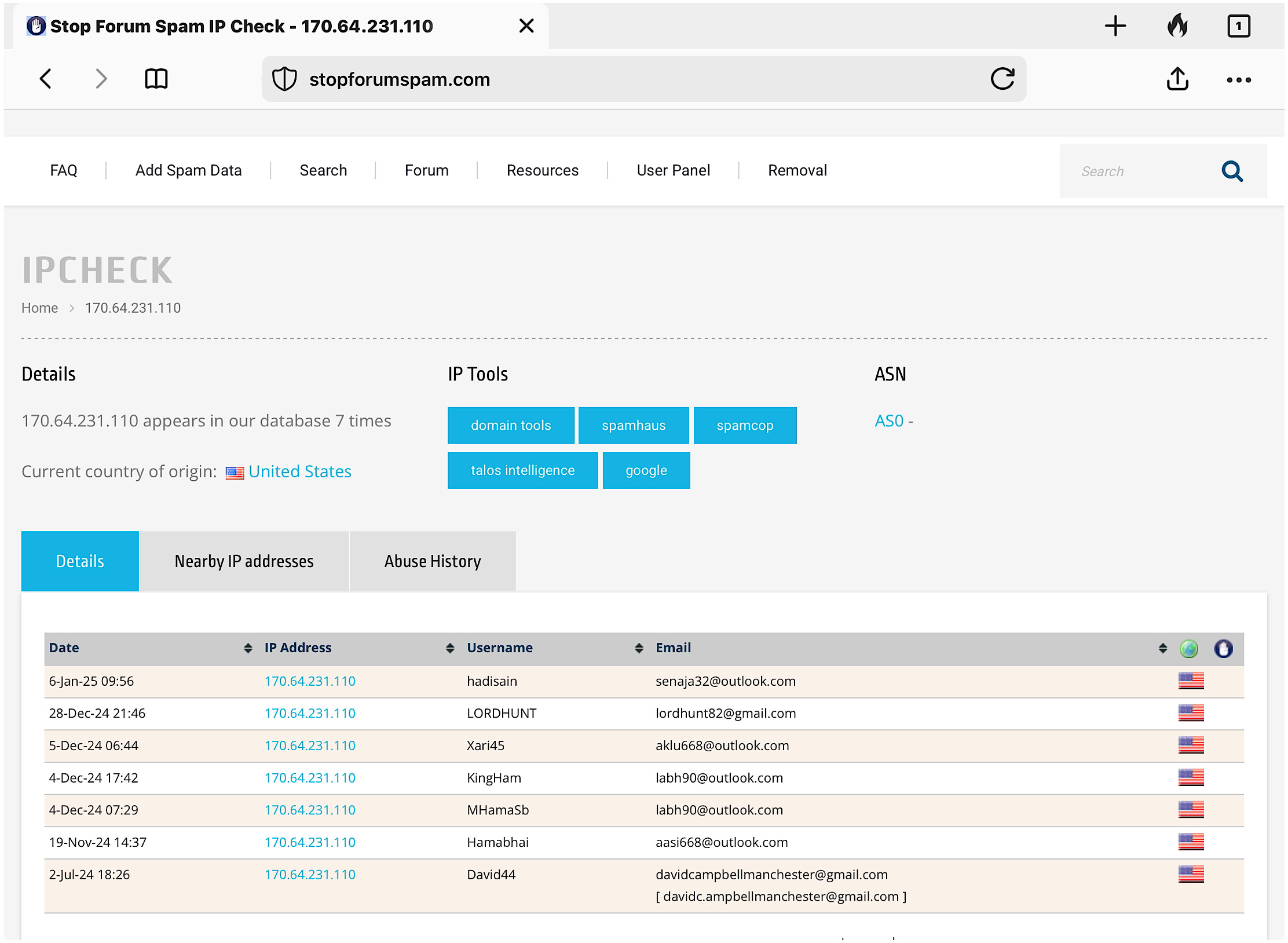Open IP link in 19-Nov-24 row
The height and width of the screenshot is (943, 1288).
click(310, 842)
